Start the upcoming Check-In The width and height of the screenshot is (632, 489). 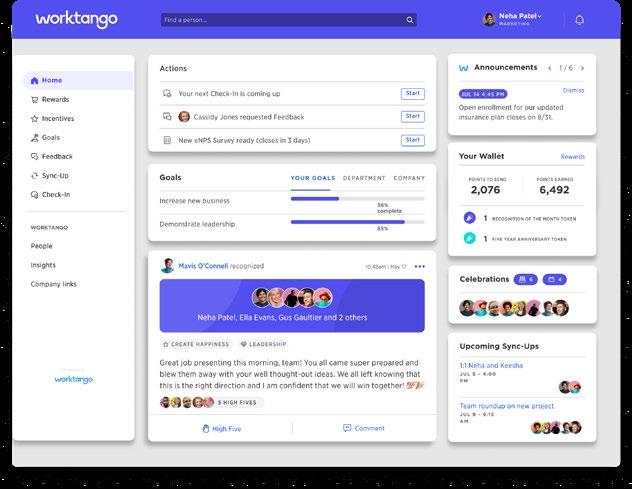(413, 94)
